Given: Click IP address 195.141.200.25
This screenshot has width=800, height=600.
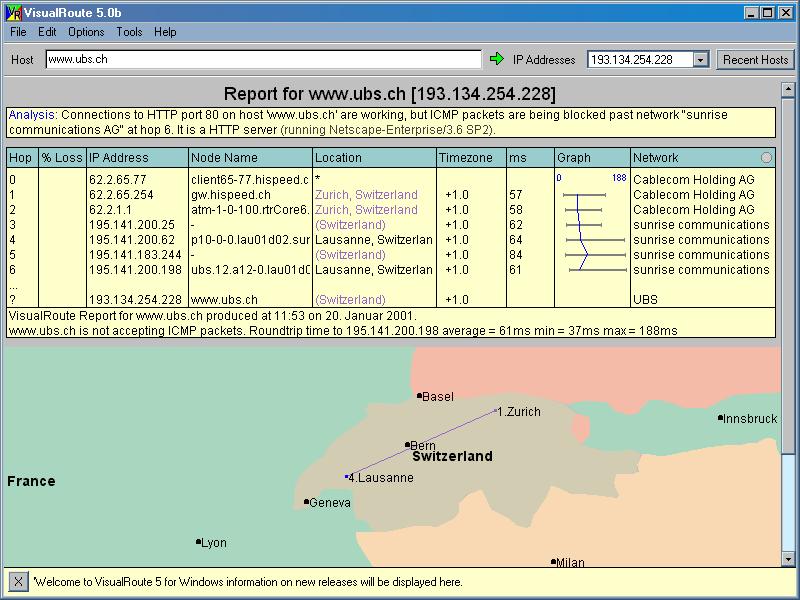Looking at the screenshot, I should pyautogui.click(x=132, y=224).
